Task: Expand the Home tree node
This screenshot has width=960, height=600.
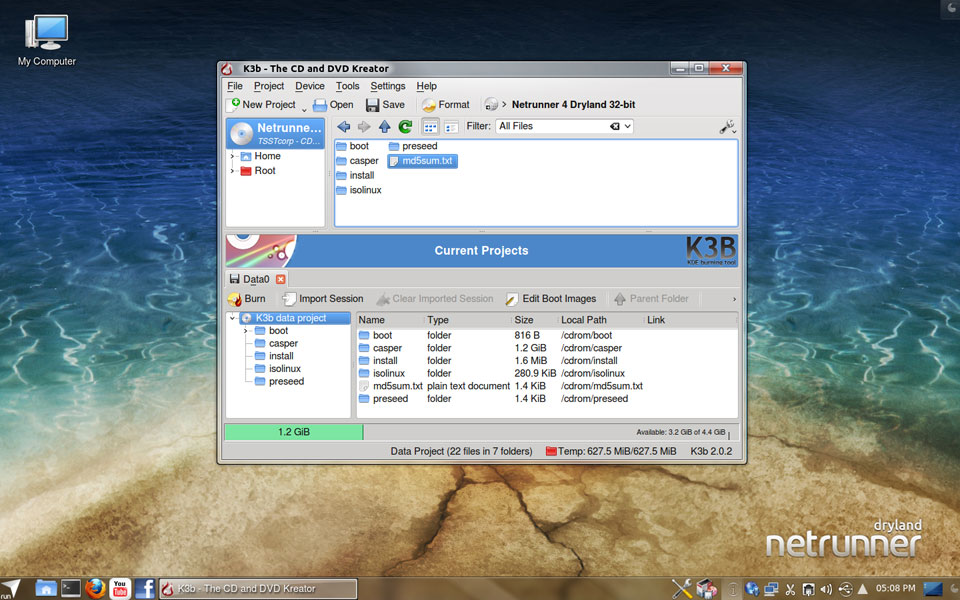Action: pyautogui.click(x=232, y=157)
